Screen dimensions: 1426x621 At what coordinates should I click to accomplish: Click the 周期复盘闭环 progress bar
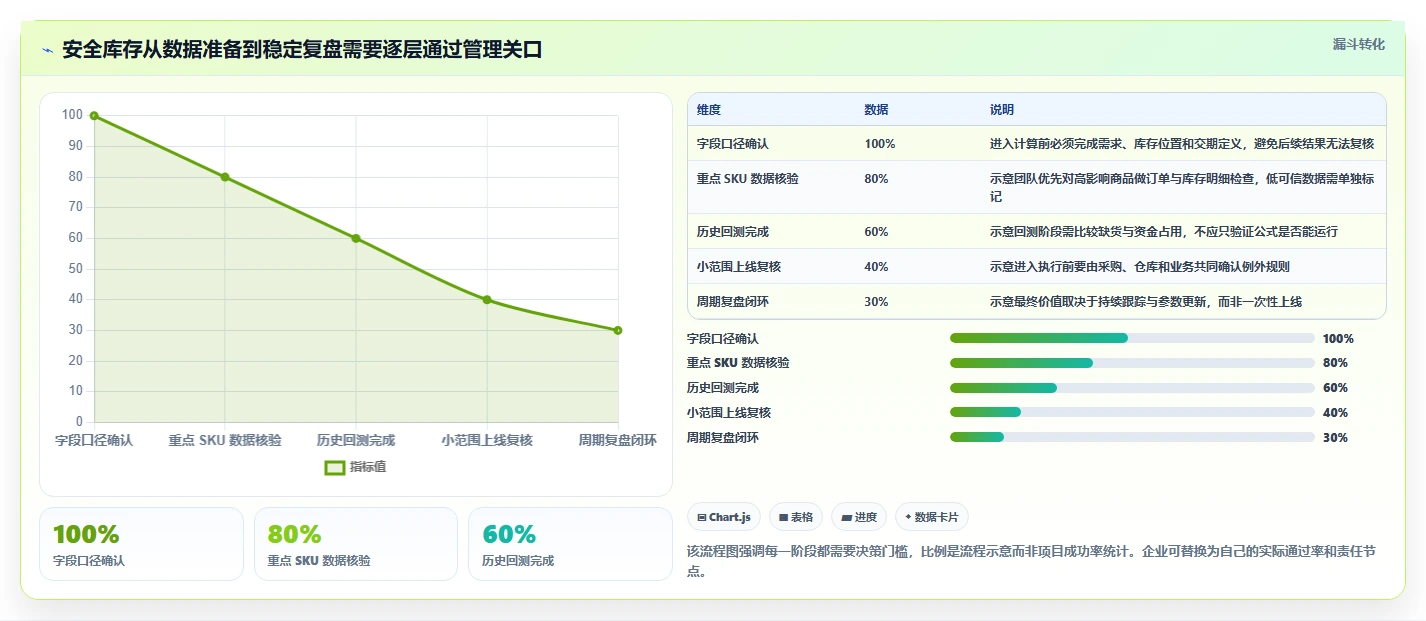tap(1132, 437)
